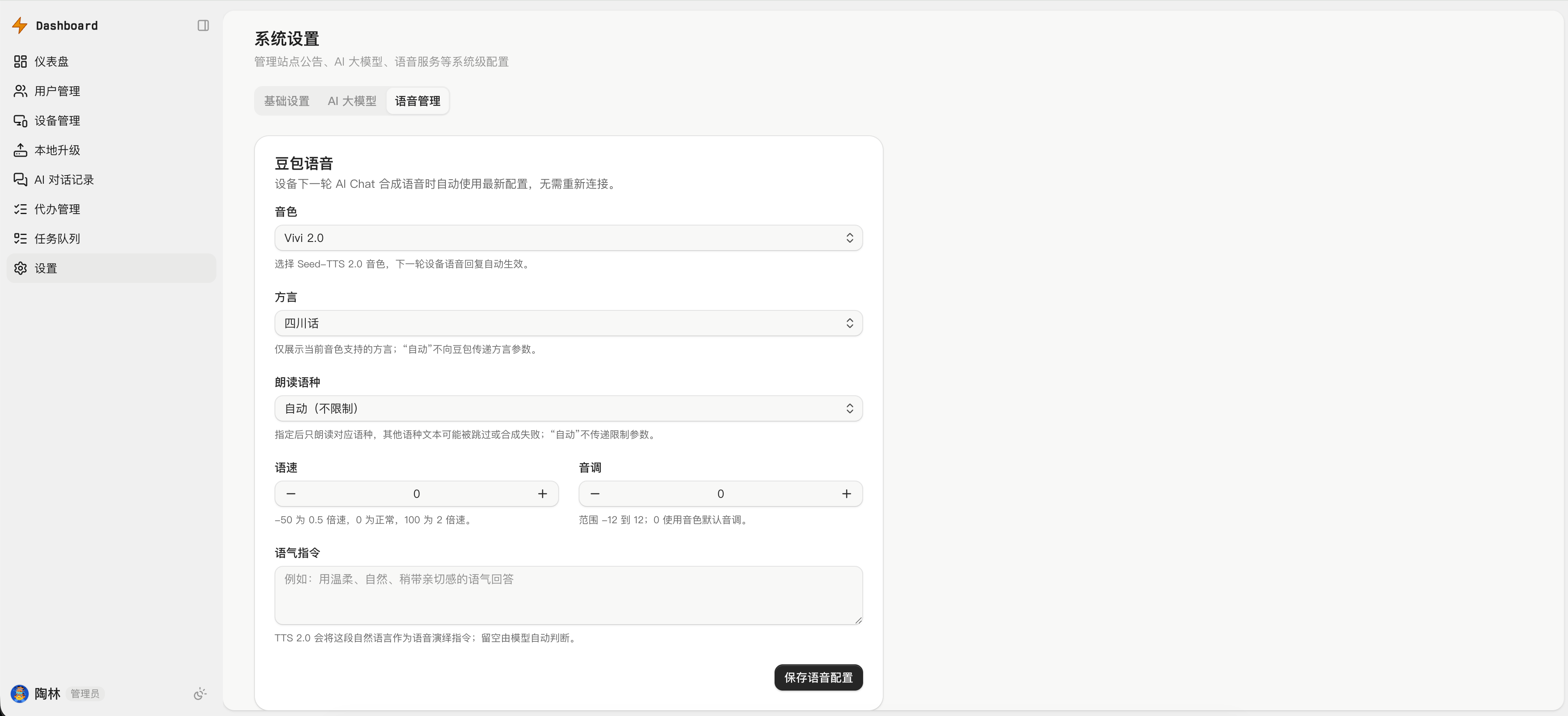Decrease 语速 with minus button
This screenshot has height=716, width=1568.
click(x=291, y=494)
